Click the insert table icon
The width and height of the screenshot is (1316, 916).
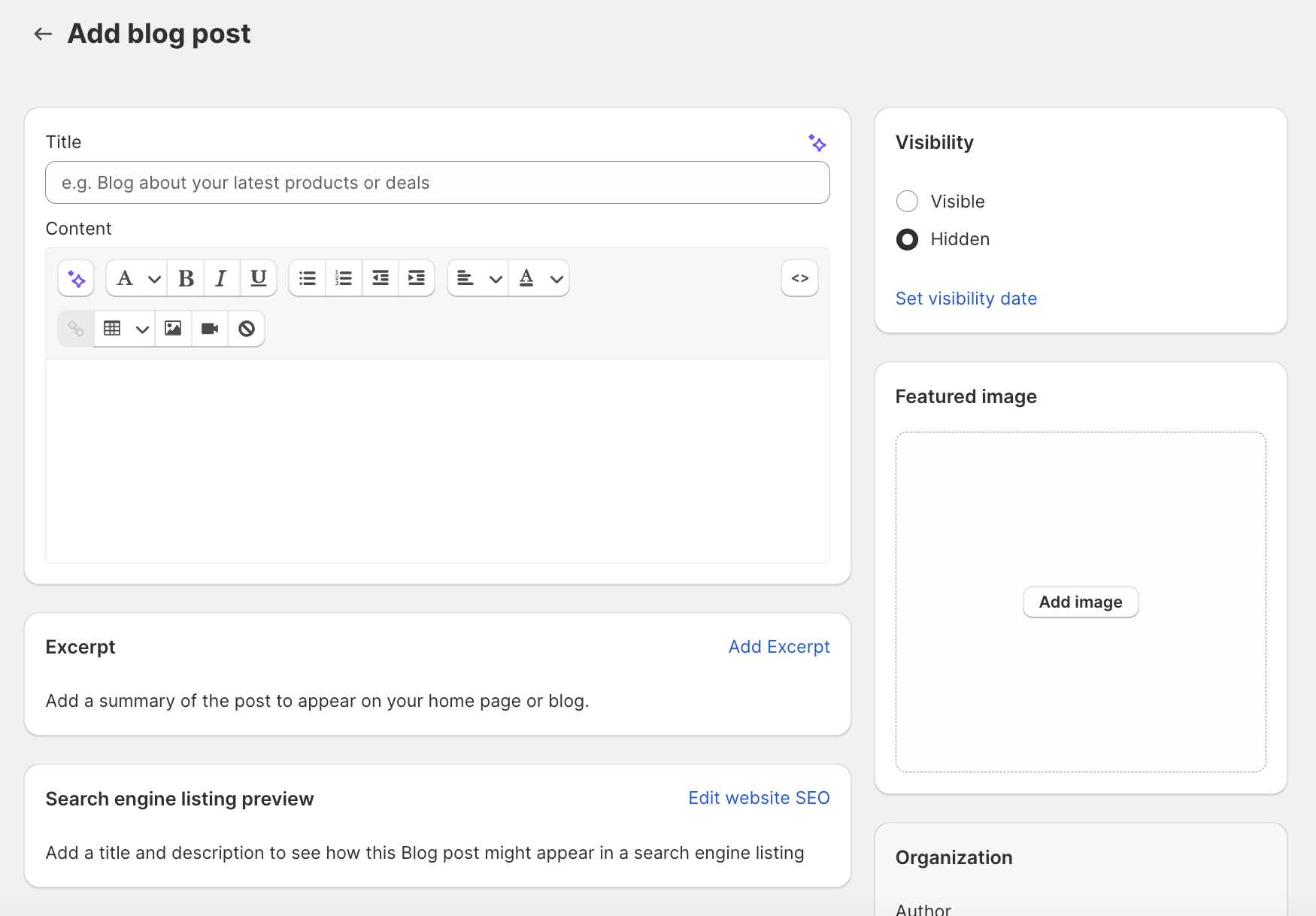click(112, 329)
